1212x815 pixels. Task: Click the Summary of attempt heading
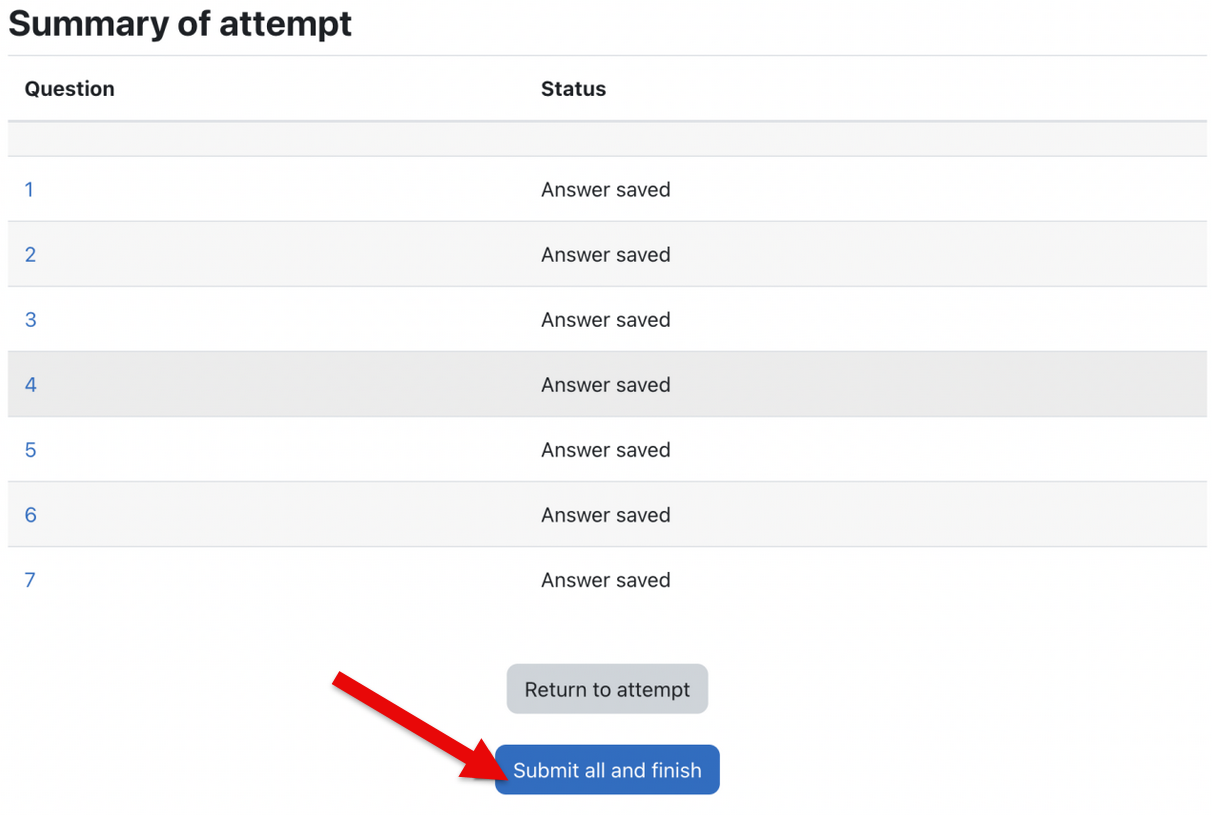pos(180,24)
